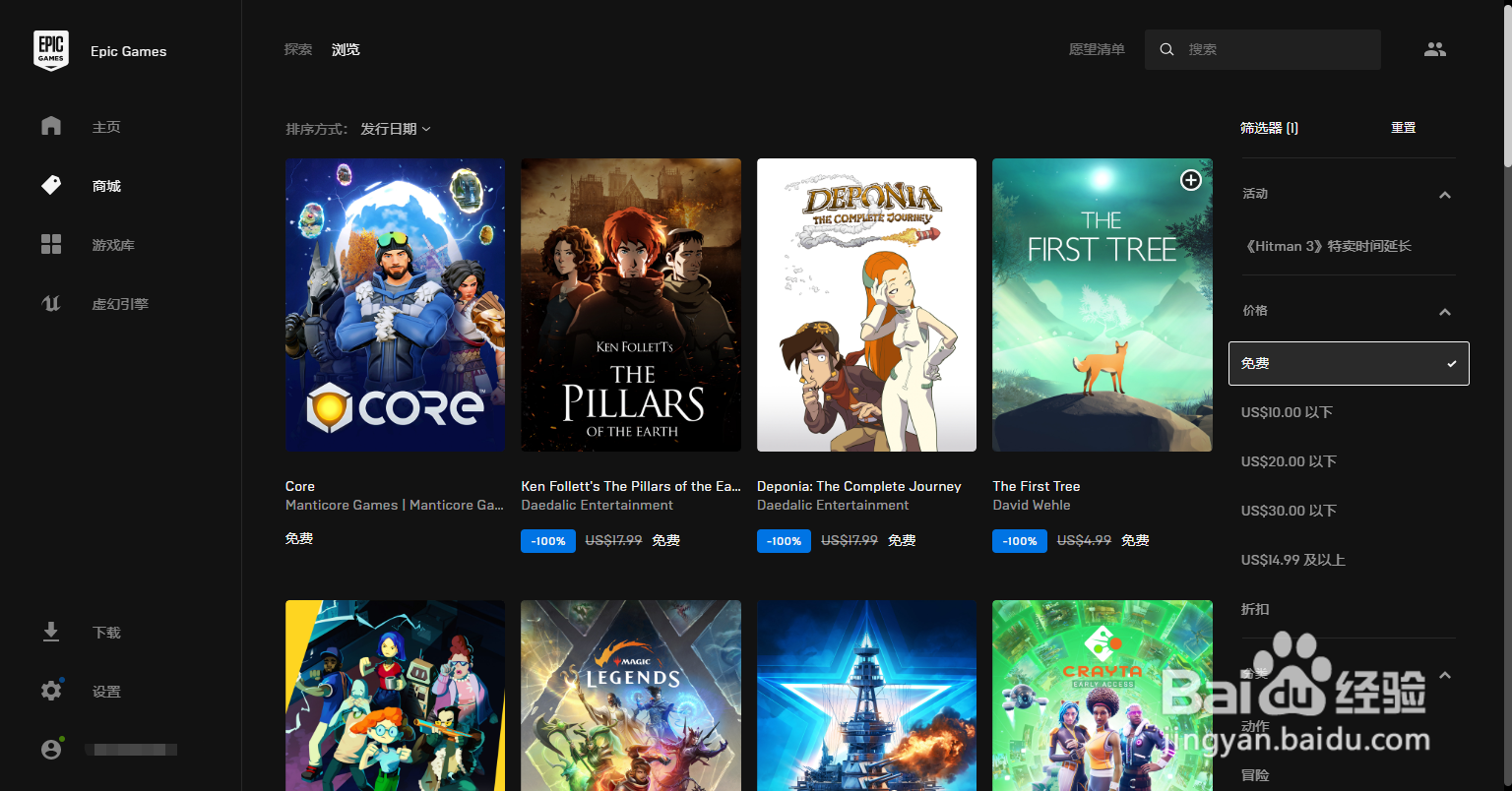Image resolution: width=1512 pixels, height=791 pixels.
Task: Click the Core title text
Action: (300, 486)
